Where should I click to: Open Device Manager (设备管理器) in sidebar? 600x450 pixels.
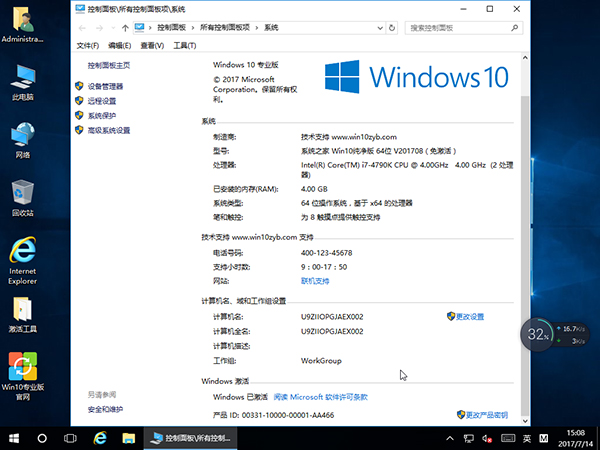[x=105, y=87]
